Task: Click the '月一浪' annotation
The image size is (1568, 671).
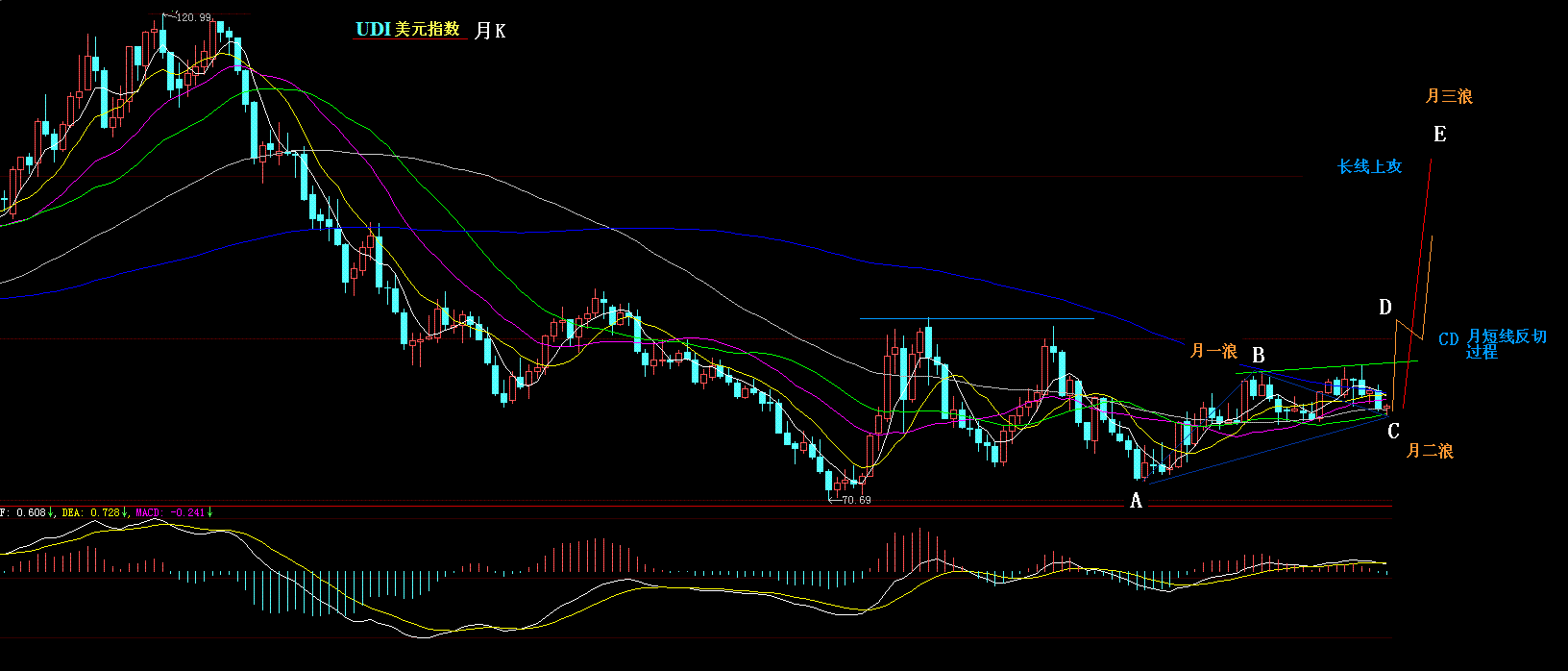Action: click(x=1213, y=351)
